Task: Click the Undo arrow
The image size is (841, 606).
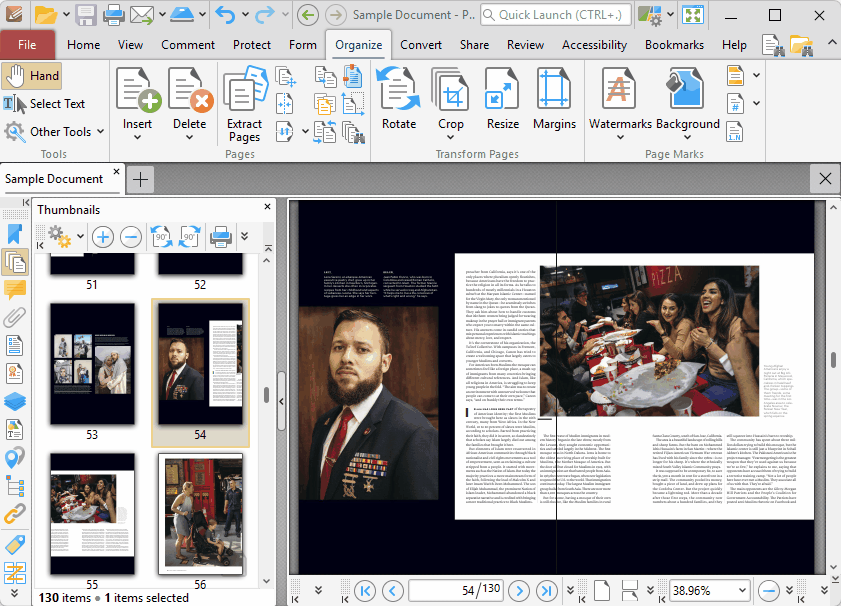Action: 225,15
